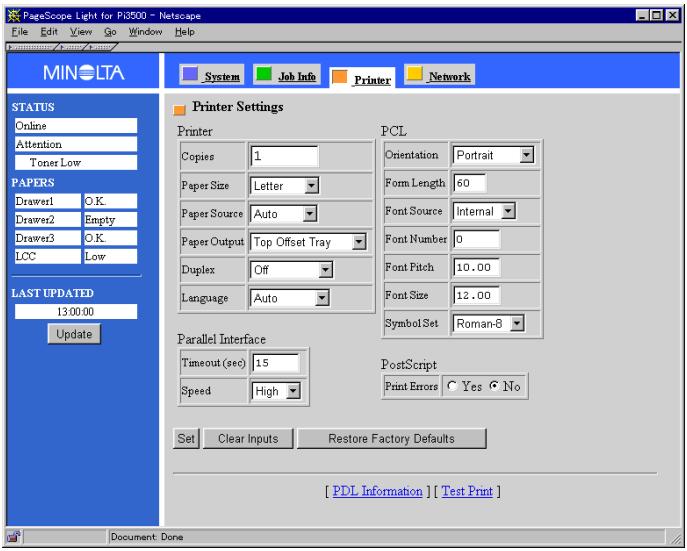
Task: Click the '13:00:00' last updated time
Action: pyautogui.click(x=76, y=312)
